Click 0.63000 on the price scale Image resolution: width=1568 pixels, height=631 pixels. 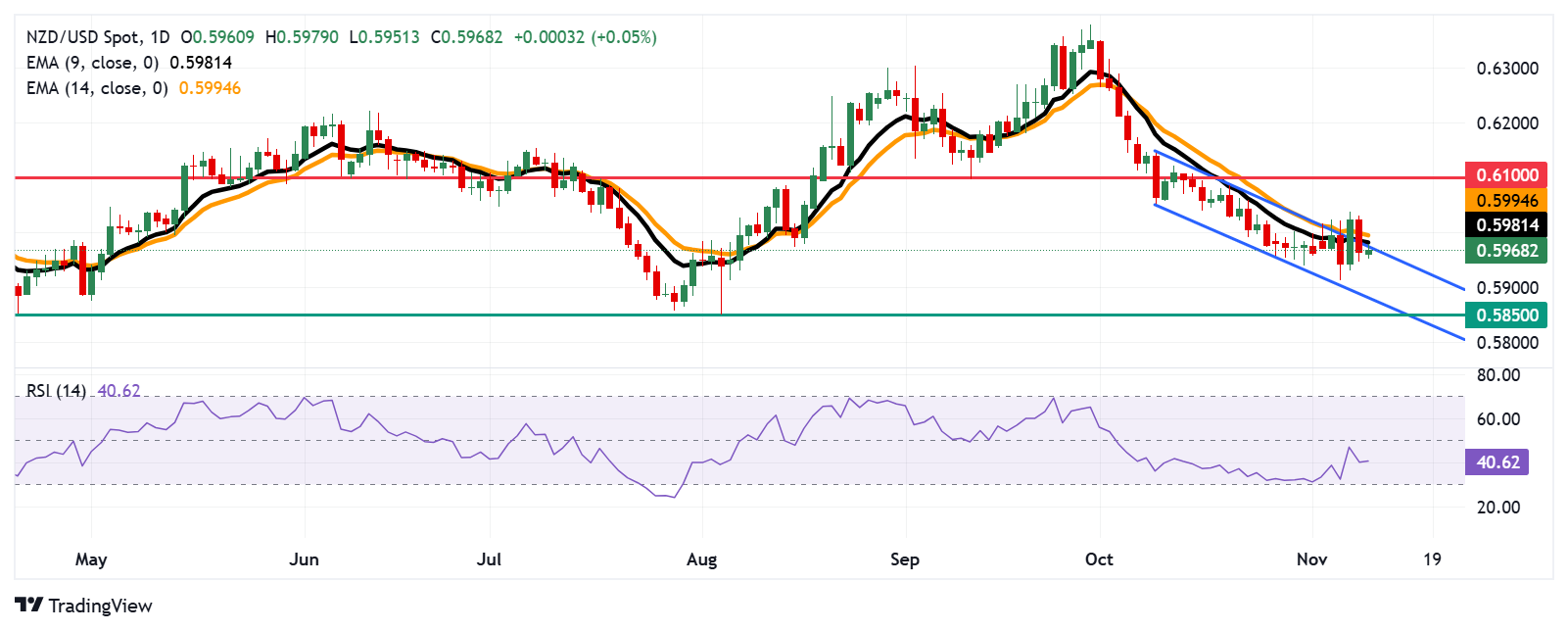[x=1506, y=69]
